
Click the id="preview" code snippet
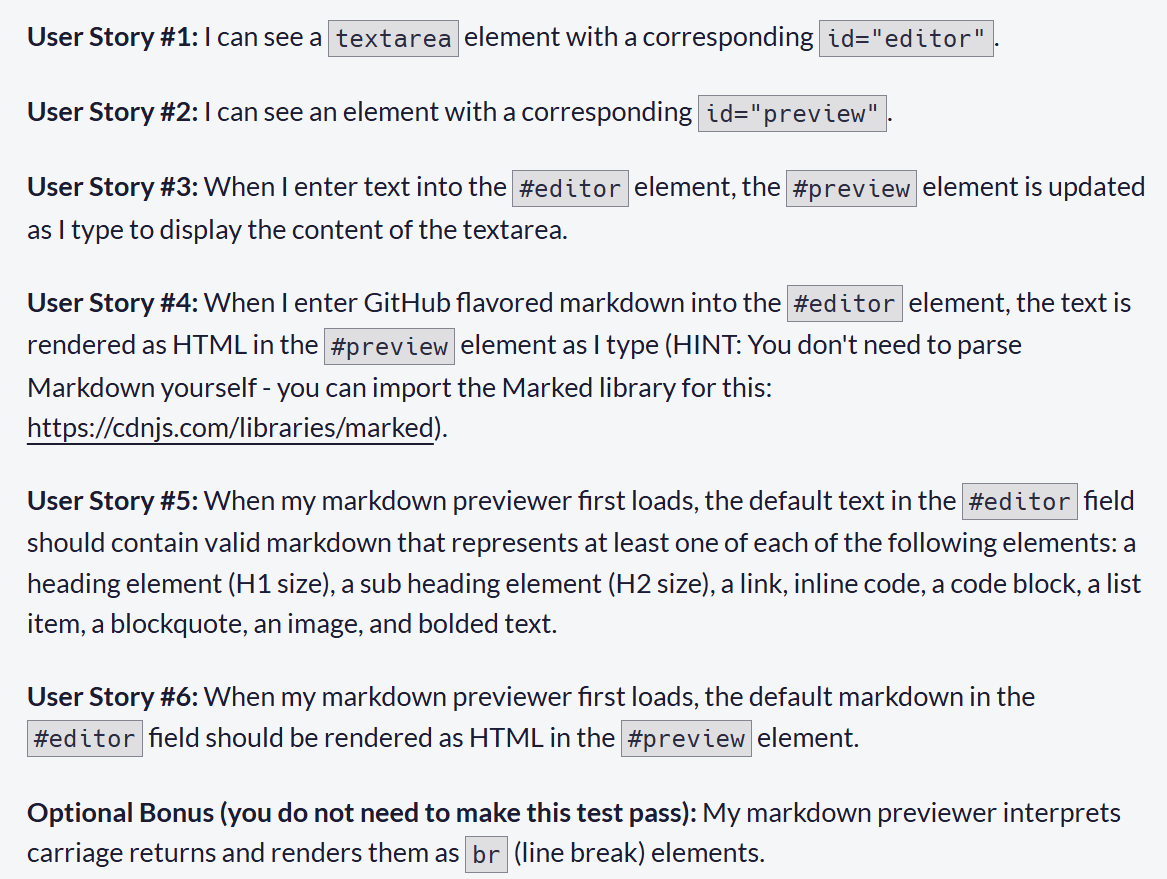click(792, 114)
